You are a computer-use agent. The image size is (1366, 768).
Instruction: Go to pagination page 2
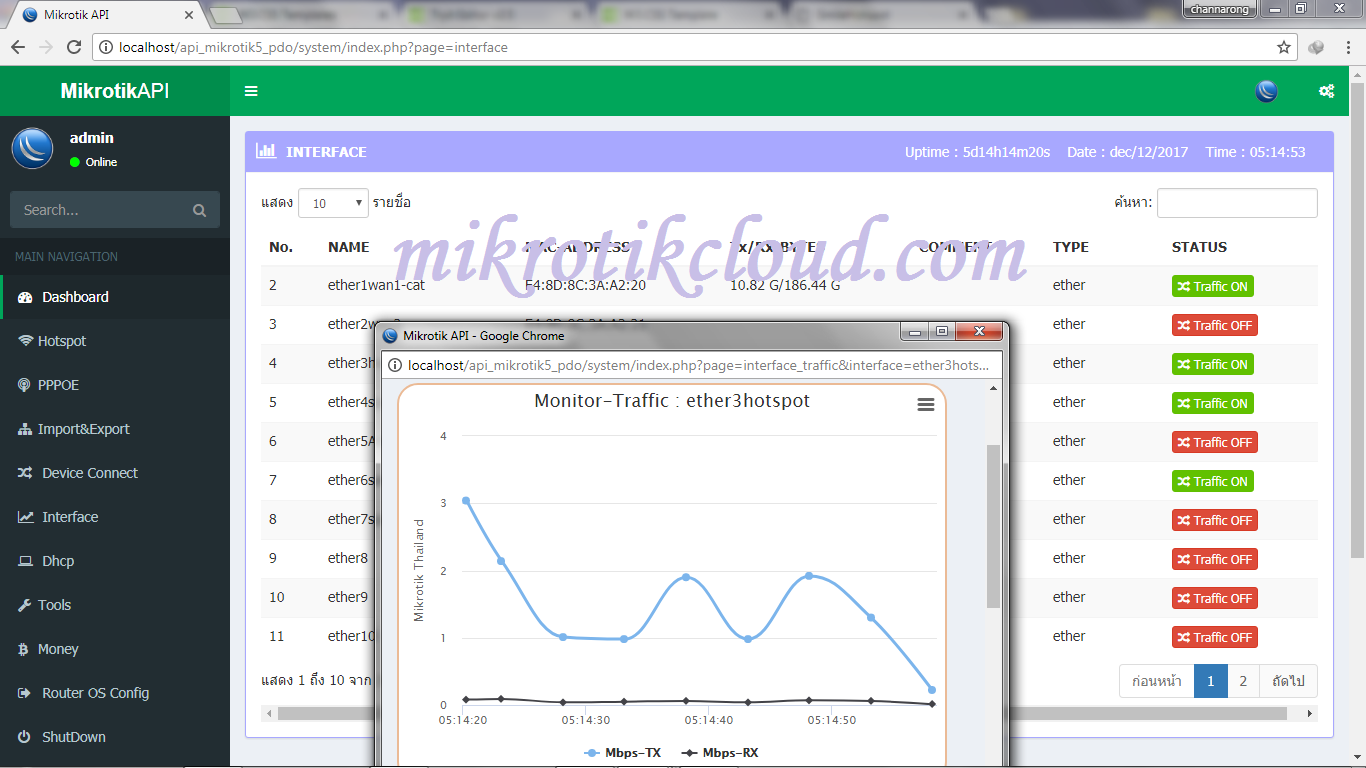click(1243, 681)
